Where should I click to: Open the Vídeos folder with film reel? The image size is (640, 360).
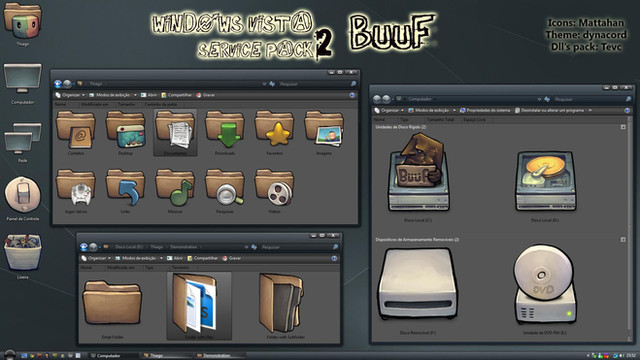pos(274,189)
